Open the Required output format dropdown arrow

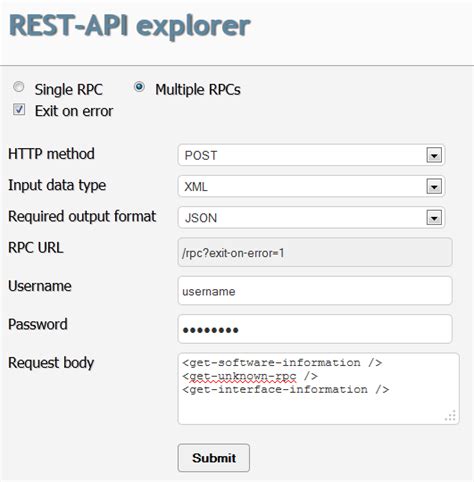(x=434, y=218)
